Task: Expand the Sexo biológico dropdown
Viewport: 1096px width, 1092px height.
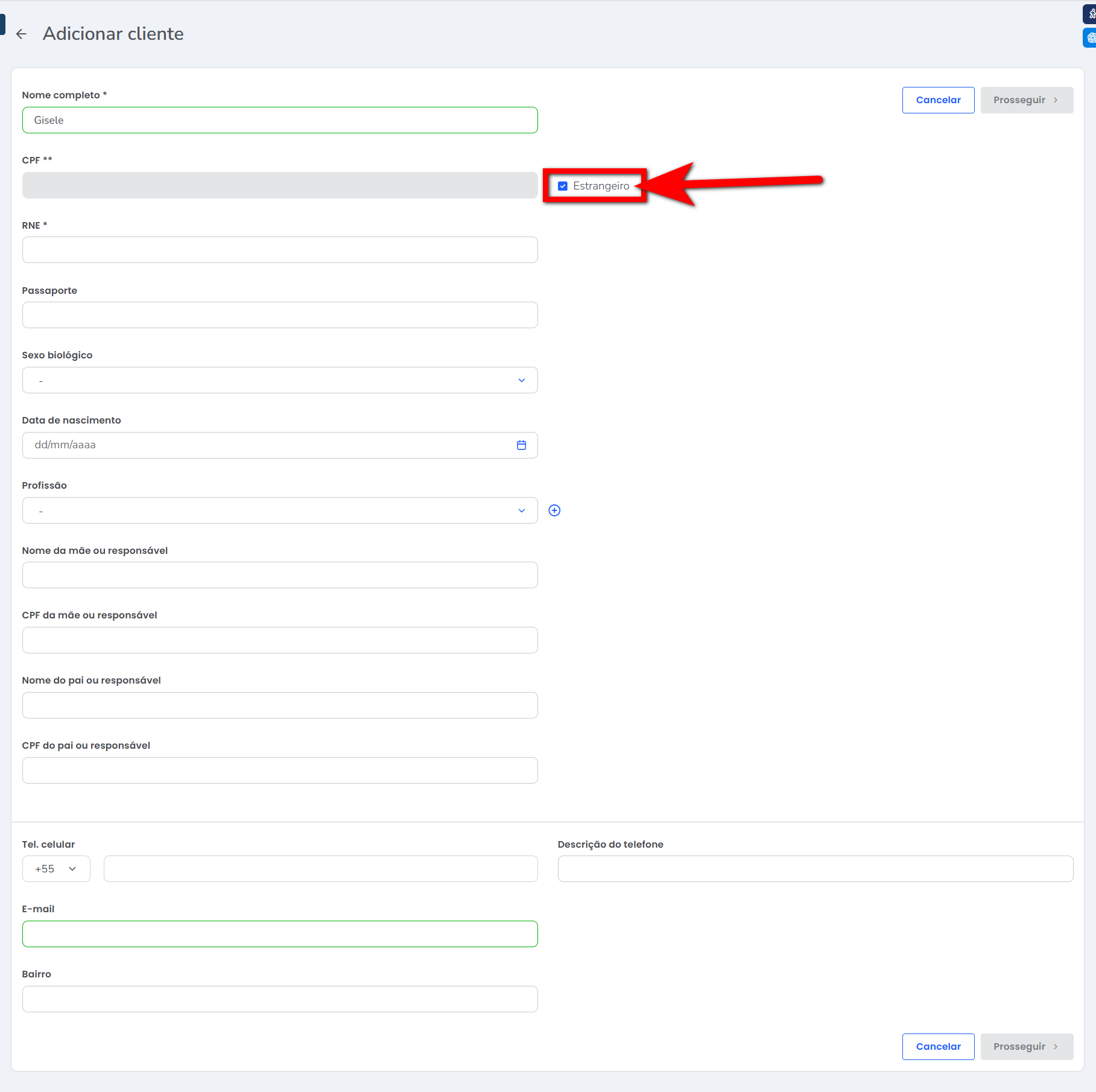Action: pos(280,380)
